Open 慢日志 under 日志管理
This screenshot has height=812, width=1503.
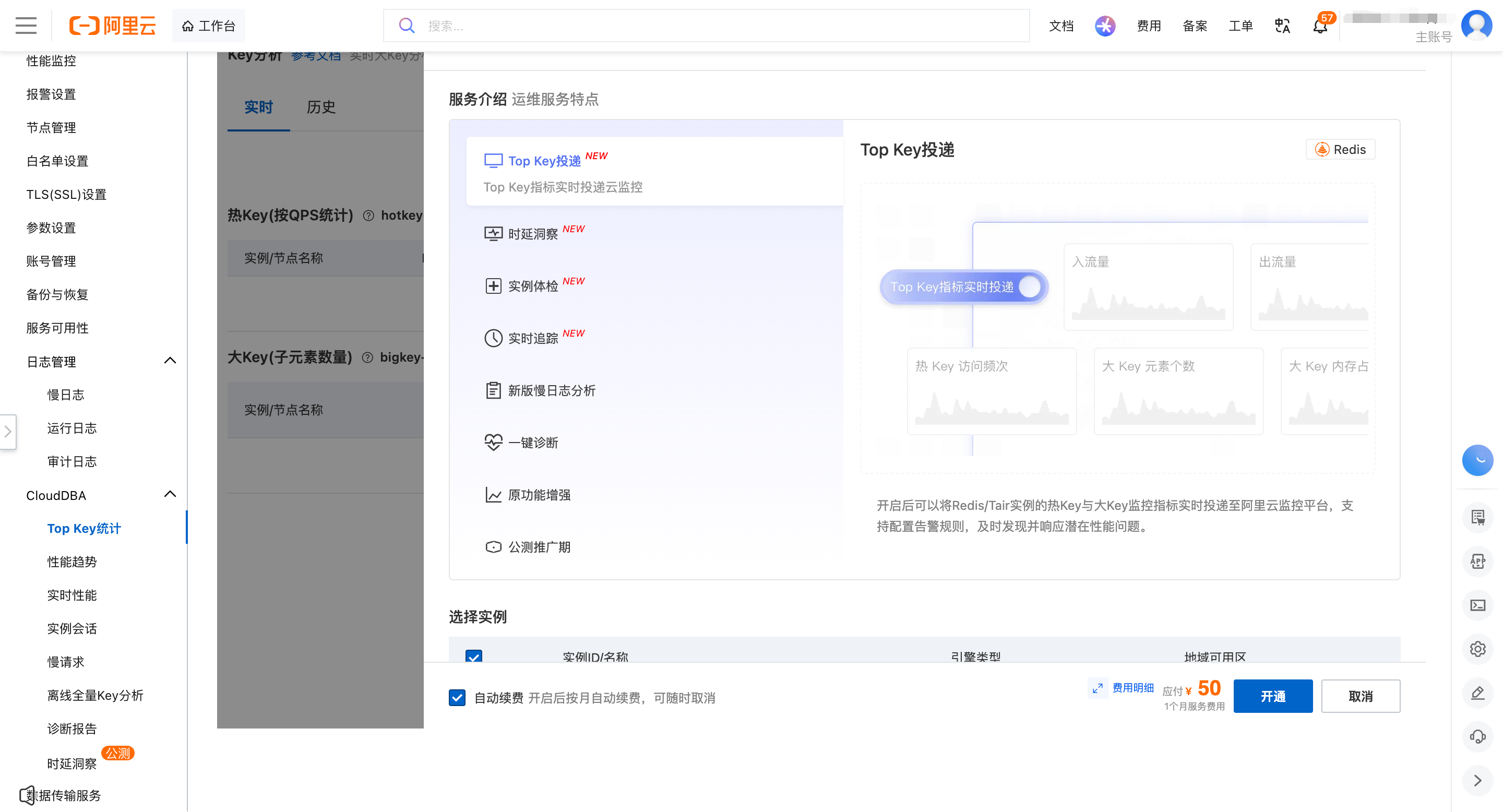65,395
